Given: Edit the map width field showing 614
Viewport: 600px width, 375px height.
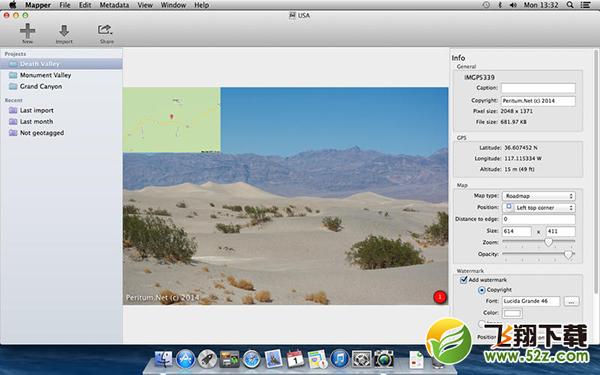Looking at the screenshot, I should point(517,231).
